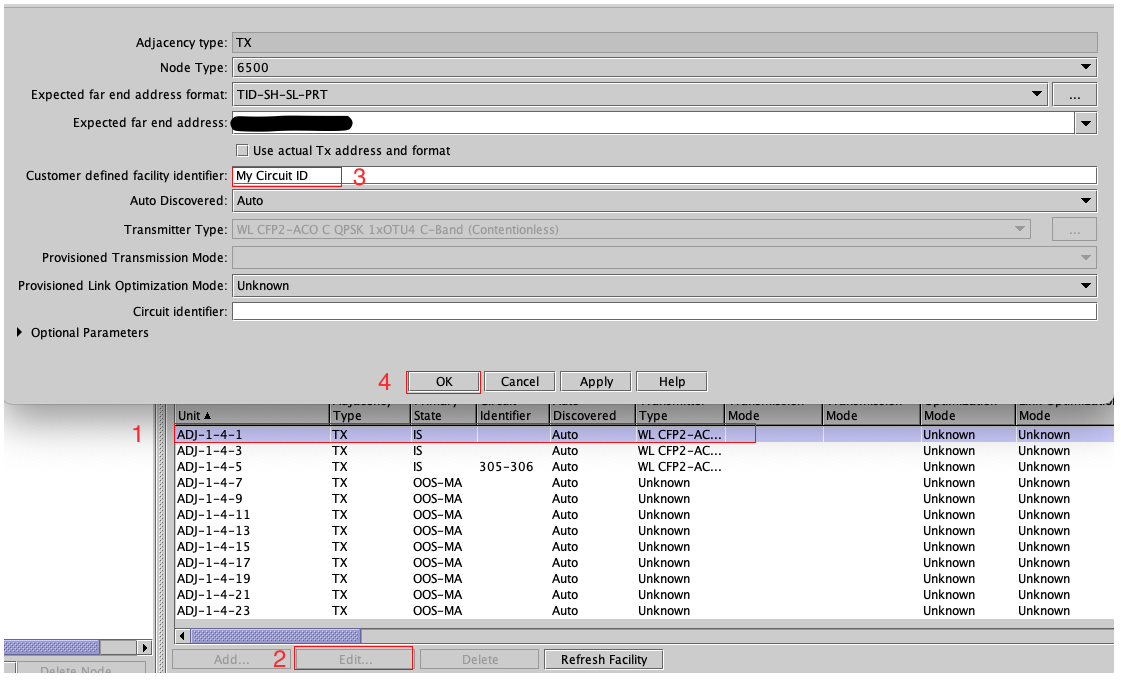
Task: Click ellipsis button beside Transmitter Type
Action: (1074, 229)
